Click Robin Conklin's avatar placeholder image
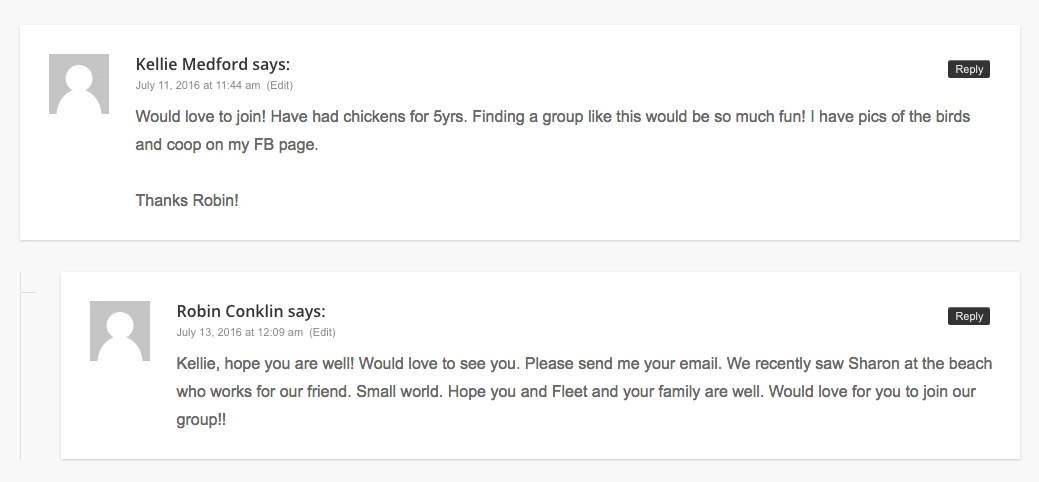 (x=120, y=331)
